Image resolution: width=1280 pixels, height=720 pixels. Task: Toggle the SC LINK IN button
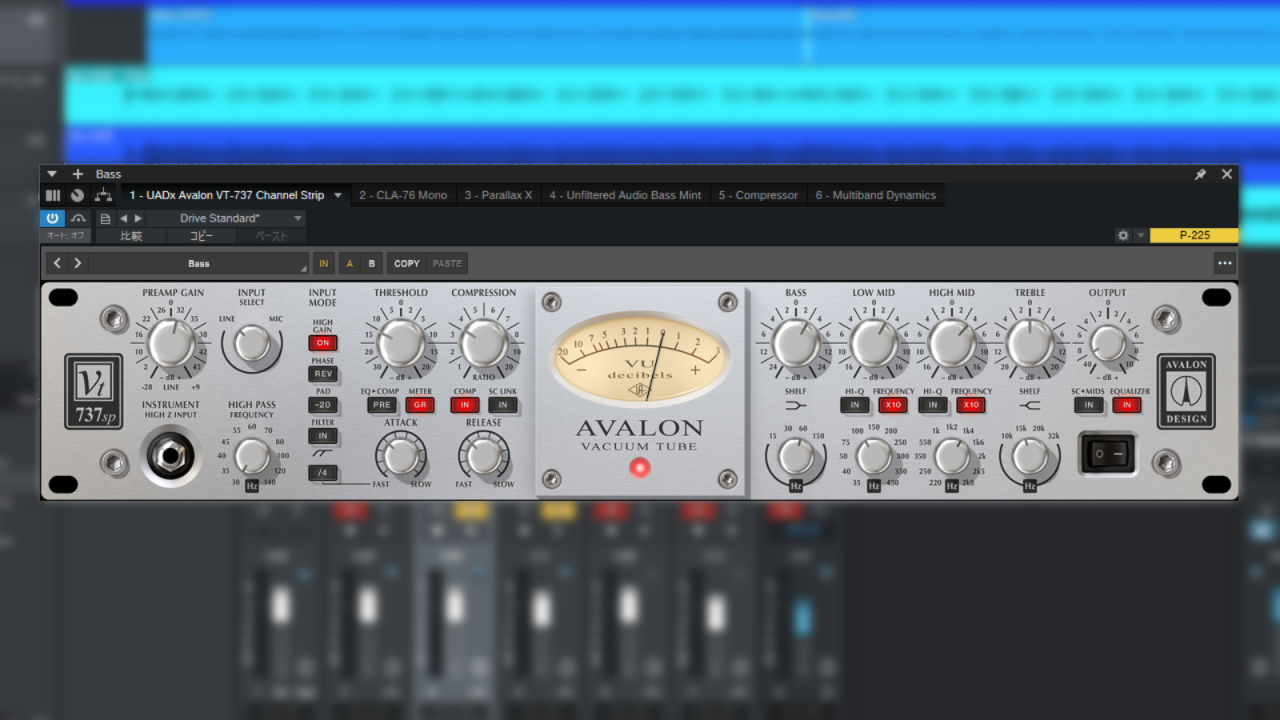point(502,405)
